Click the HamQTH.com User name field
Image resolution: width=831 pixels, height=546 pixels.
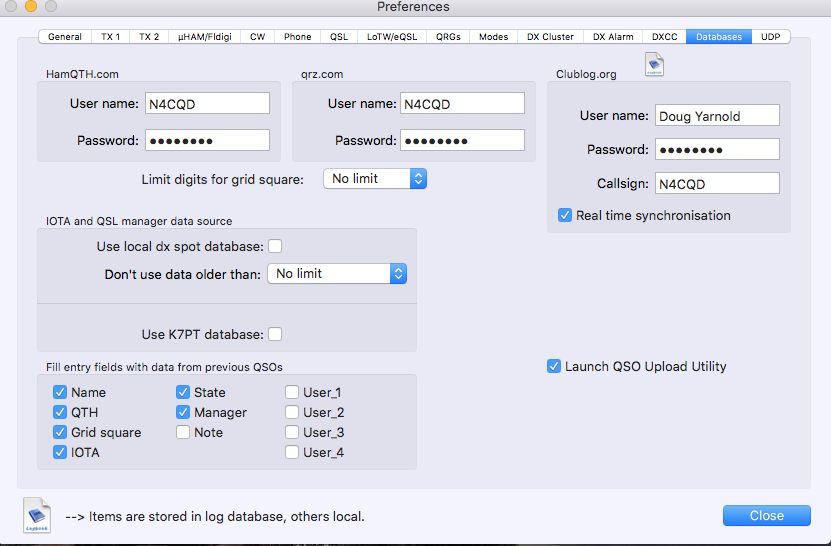207,103
